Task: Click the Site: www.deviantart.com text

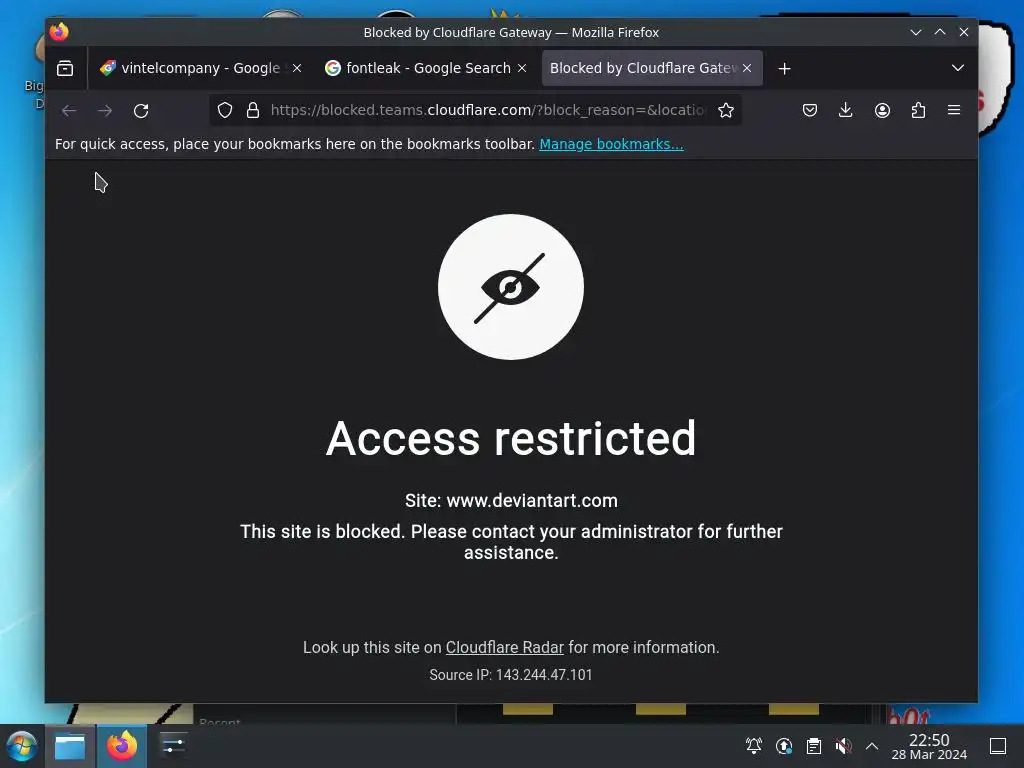Action: point(511,501)
